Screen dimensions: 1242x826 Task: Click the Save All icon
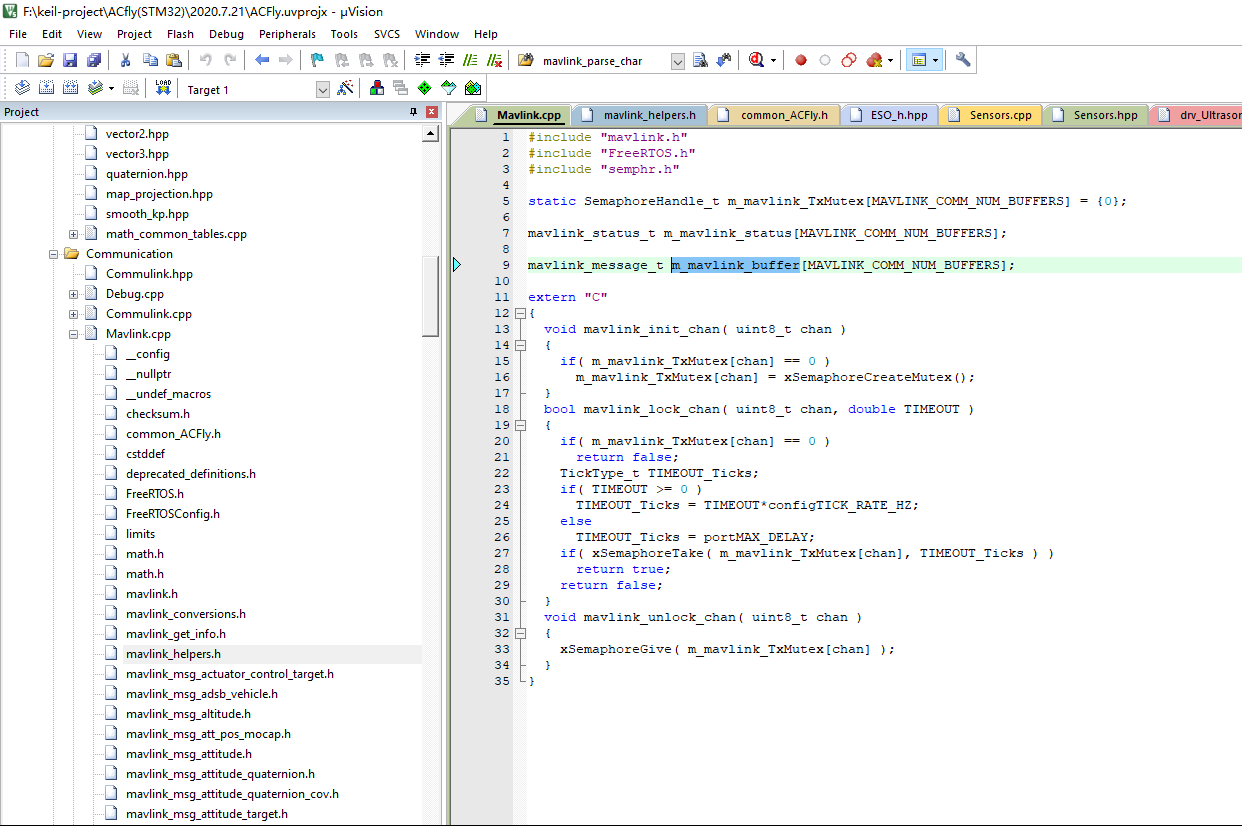coord(93,60)
